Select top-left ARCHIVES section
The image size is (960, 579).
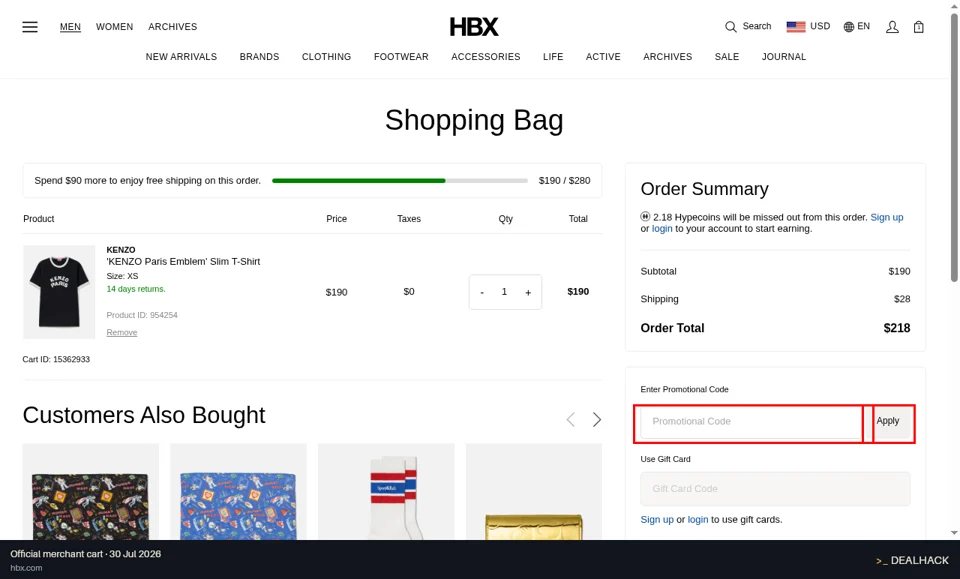173,27
